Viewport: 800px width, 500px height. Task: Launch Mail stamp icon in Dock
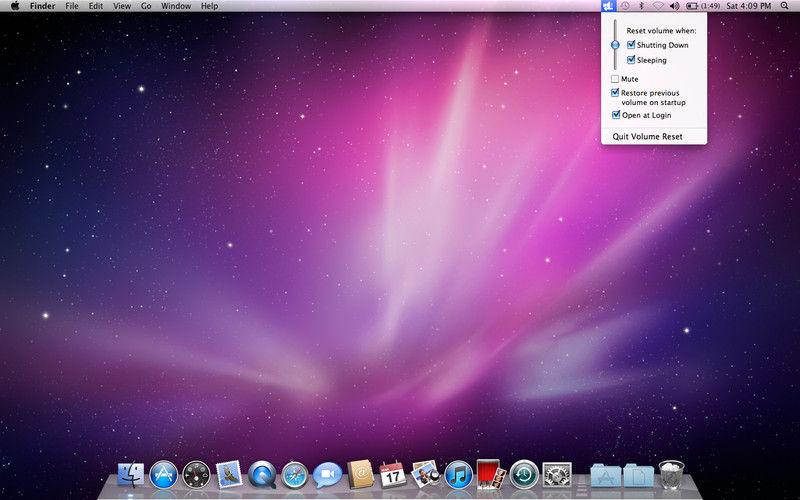[229, 474]
